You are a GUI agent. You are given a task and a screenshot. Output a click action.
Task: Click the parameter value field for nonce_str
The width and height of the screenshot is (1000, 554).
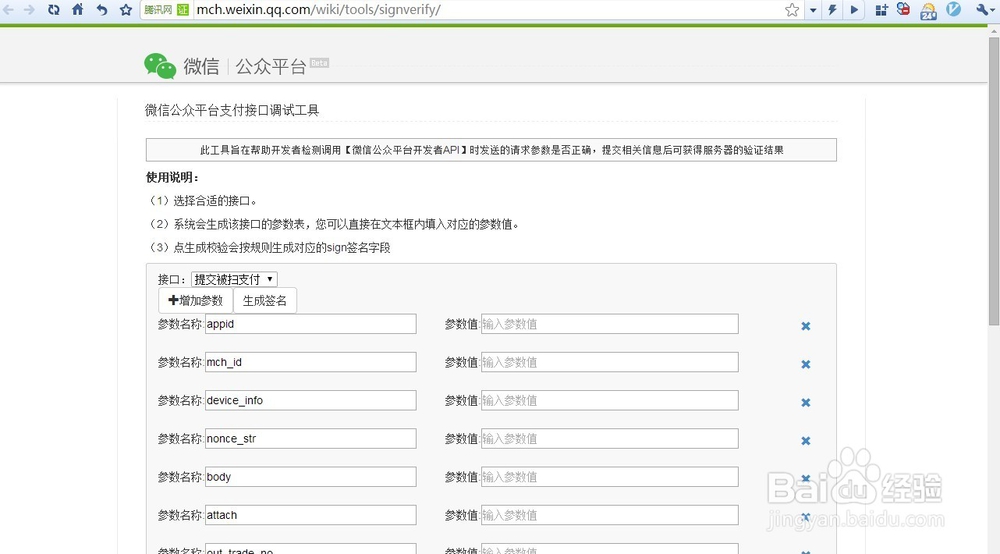coord(610,439)
